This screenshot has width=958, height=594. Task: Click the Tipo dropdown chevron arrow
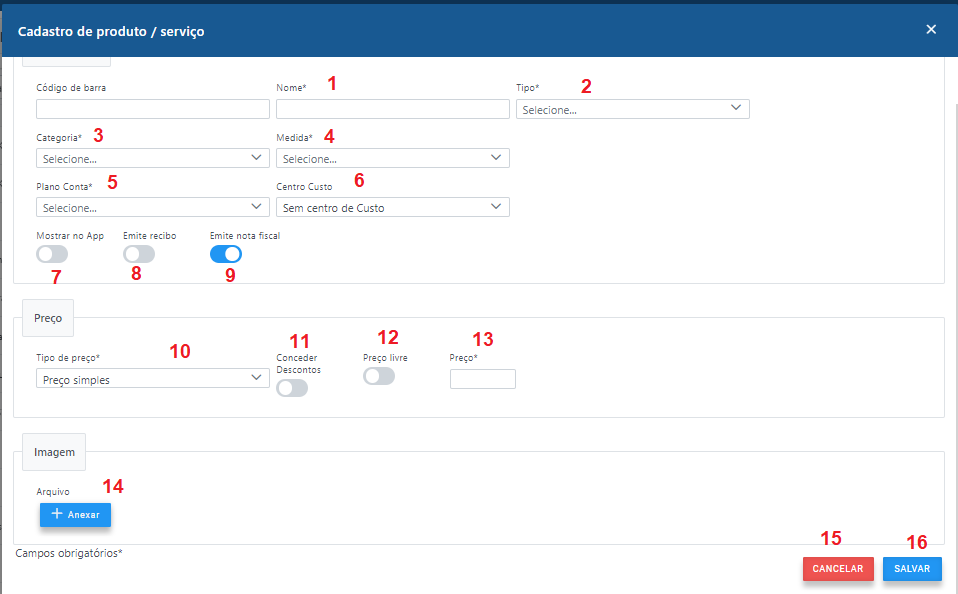tap(736, 108)
